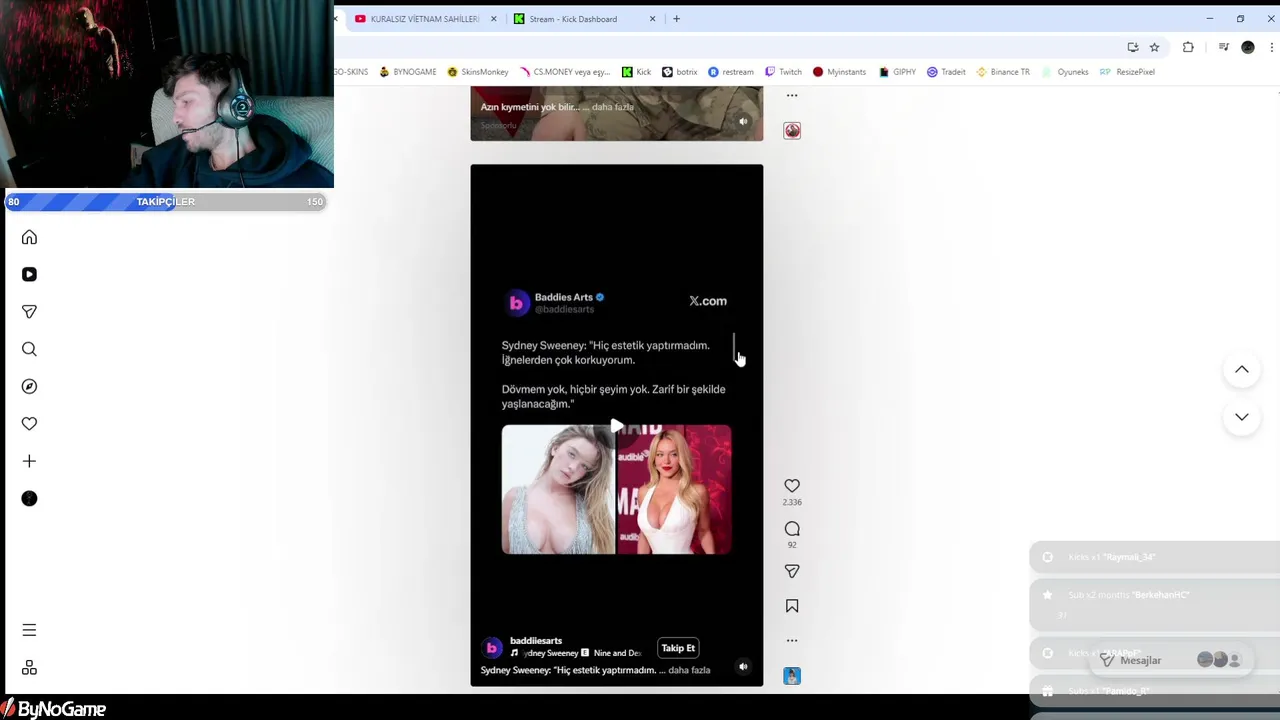Open CS.MONEY bookmark
Image resolution: width=1280 pixels, height=720 pixels.
tap(564, 72)
